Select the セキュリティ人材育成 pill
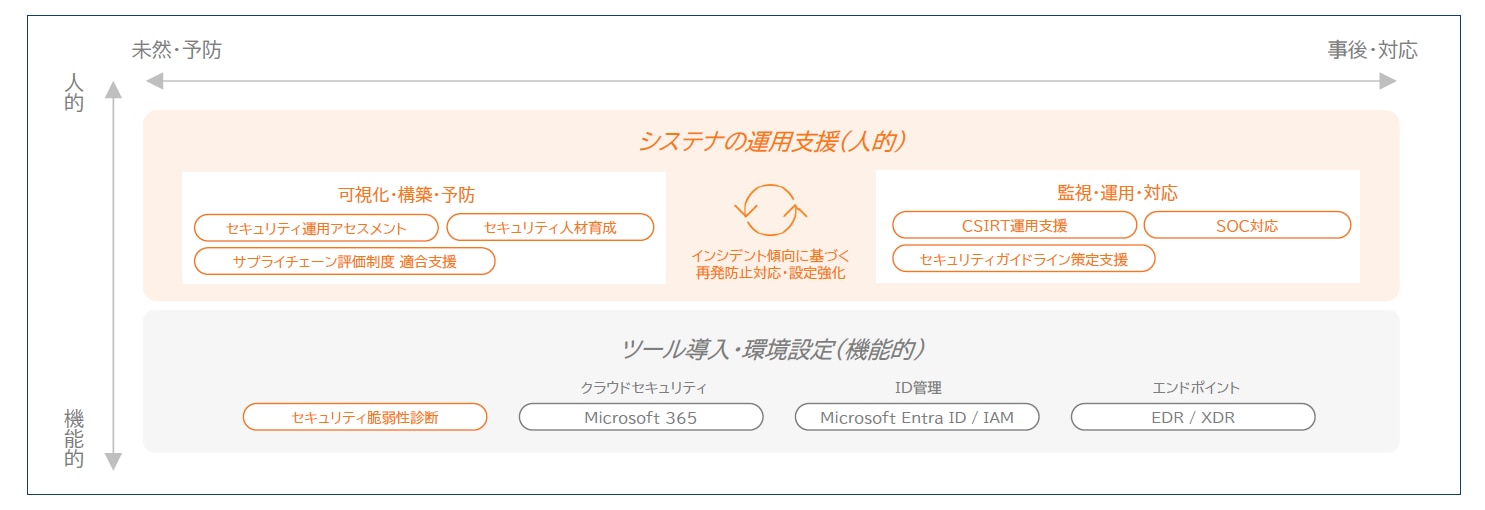1485x510 pixels. 550,228
